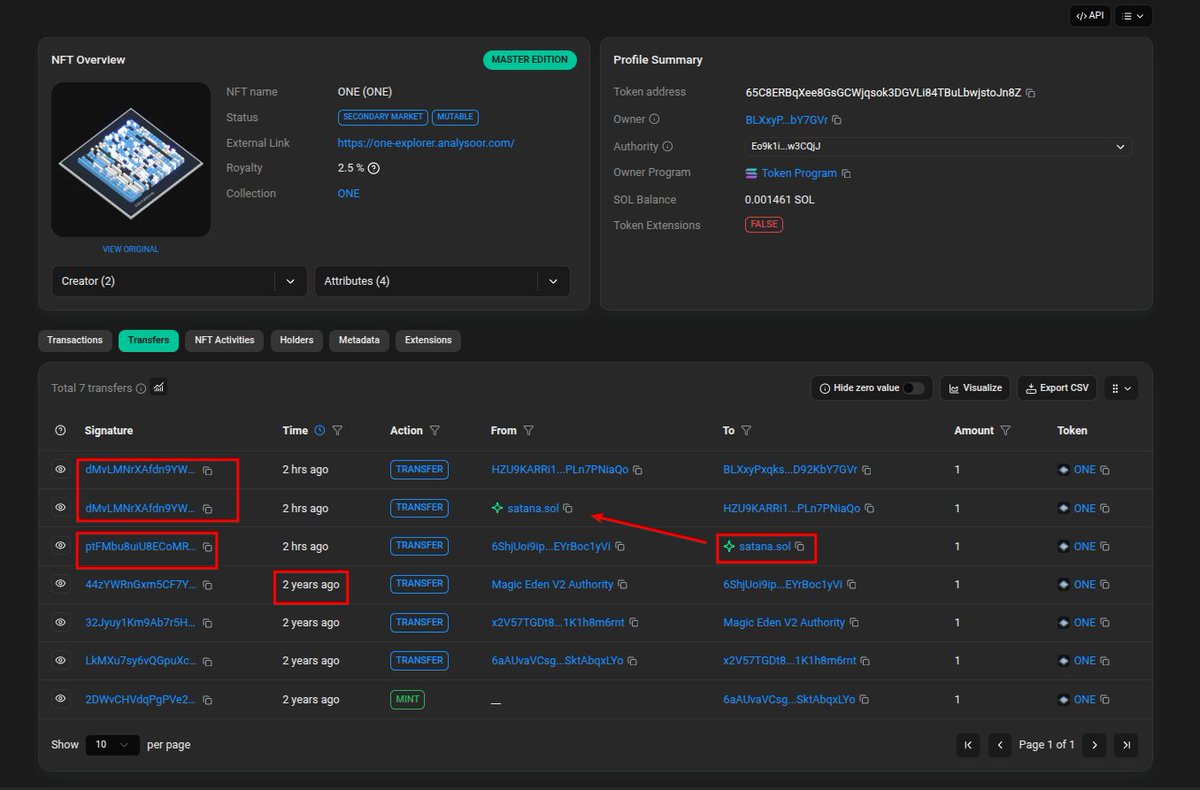Copy the Token Program address
The image size is (1200, 790).
click(x=846, y=174)
